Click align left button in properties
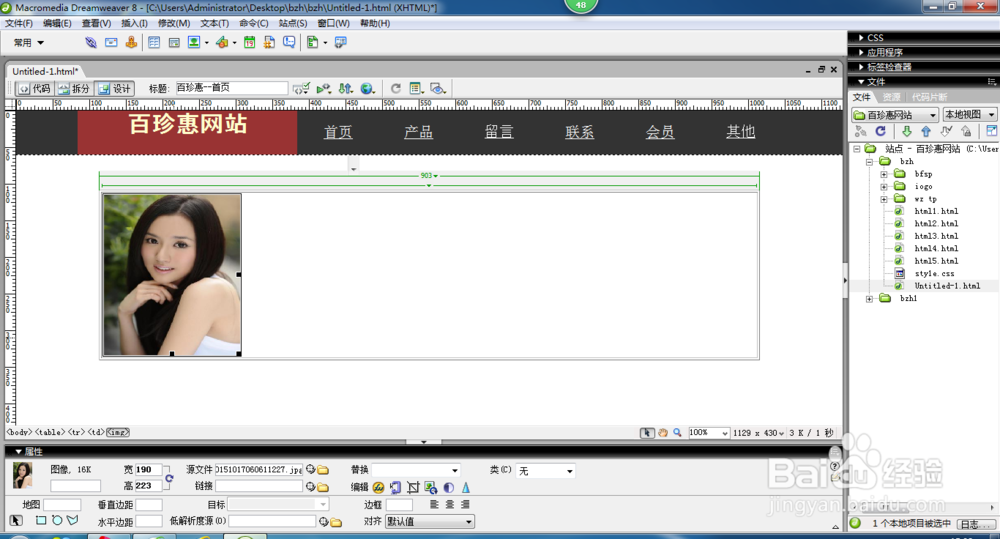Image resolution: width=1000 pixels, height=539 pixels. [434, 505]
